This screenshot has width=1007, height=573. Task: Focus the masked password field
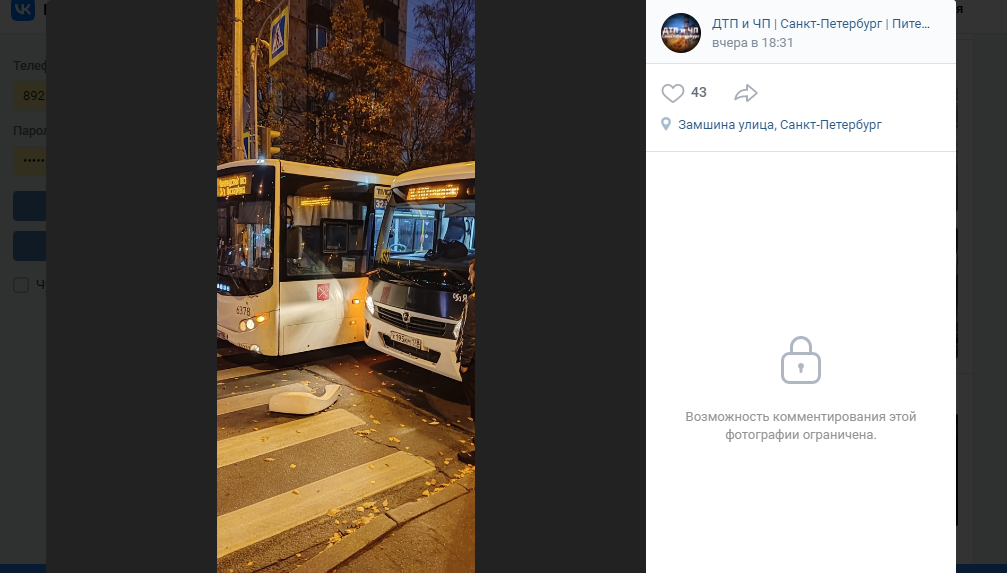point(30,161)
